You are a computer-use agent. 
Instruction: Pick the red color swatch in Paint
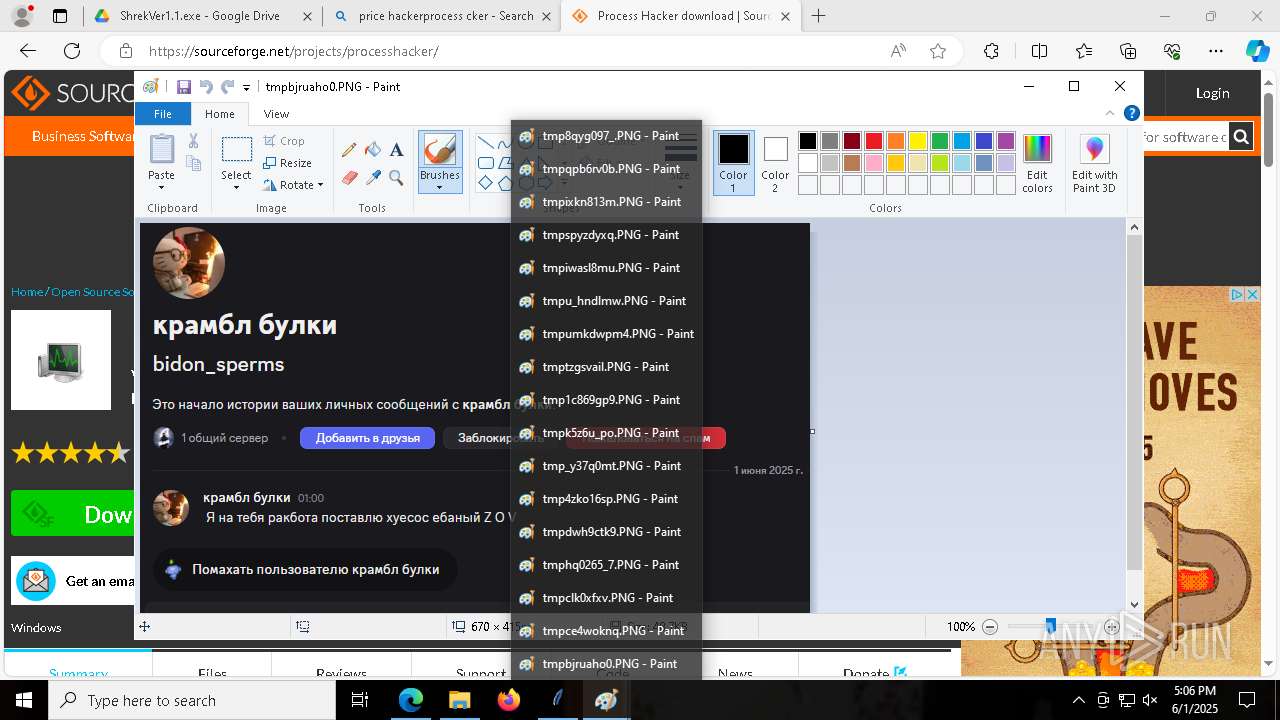click(873, 141)
